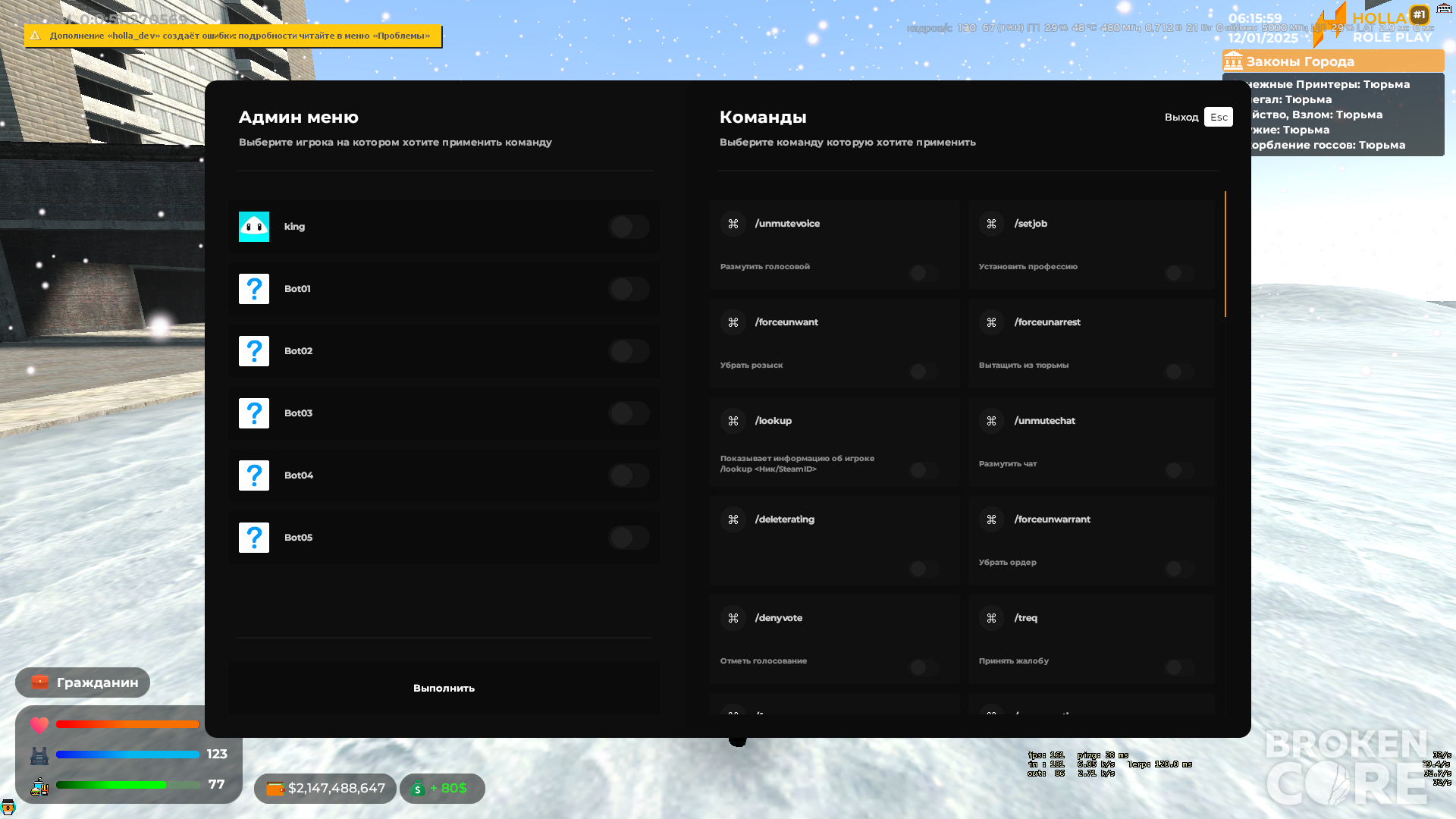Click the /treq command icon
The height and width of the screenshot is (819, 1456).
tap(991, 618)
